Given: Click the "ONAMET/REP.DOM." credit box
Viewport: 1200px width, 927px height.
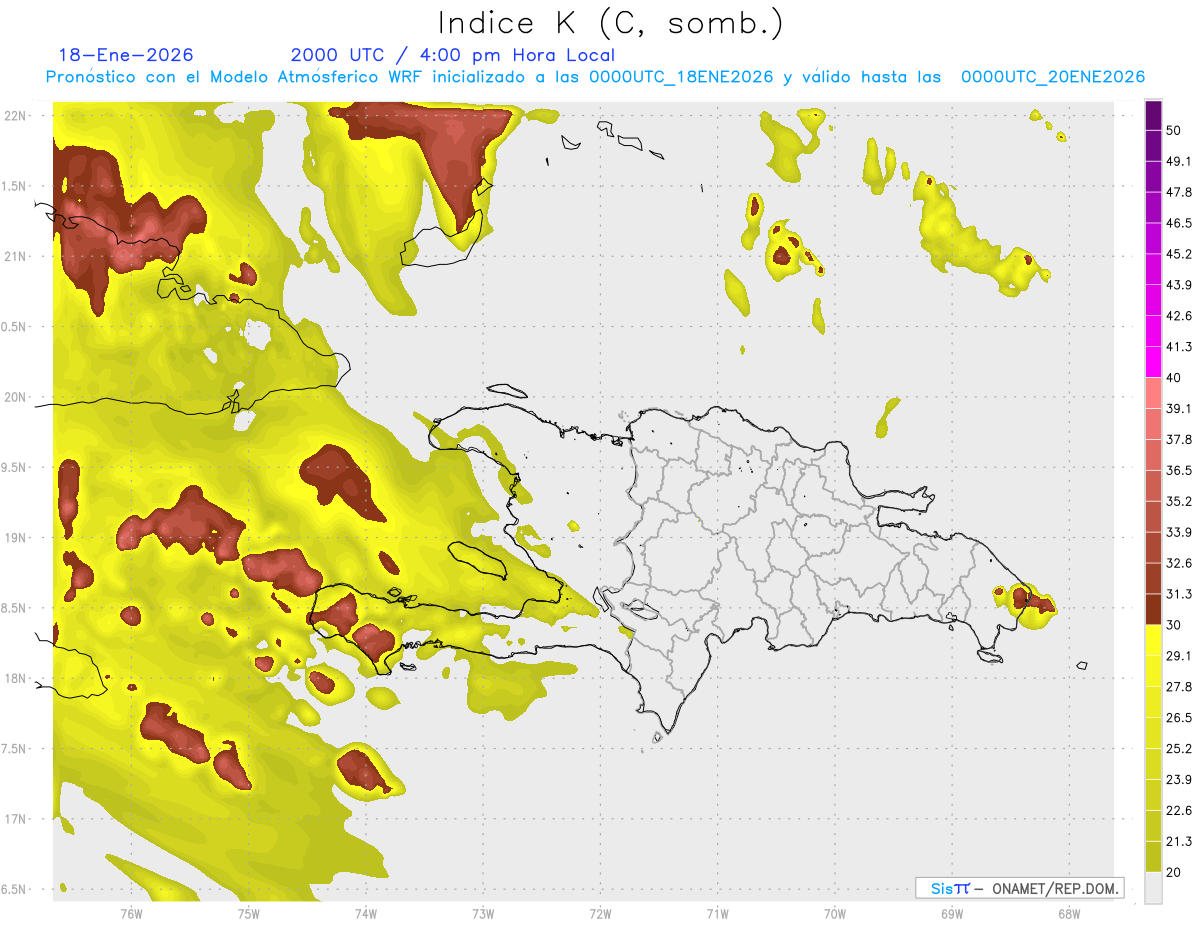Looking at the screenshot, I should click(1020, 888).
